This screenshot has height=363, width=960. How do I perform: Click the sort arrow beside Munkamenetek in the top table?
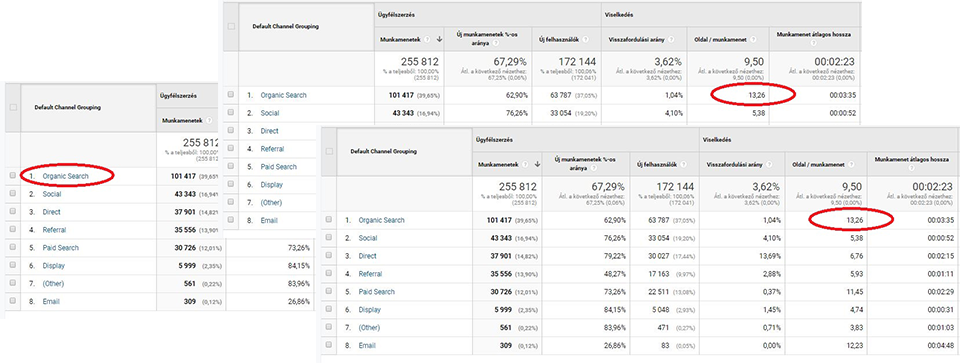tap(440, 39)
